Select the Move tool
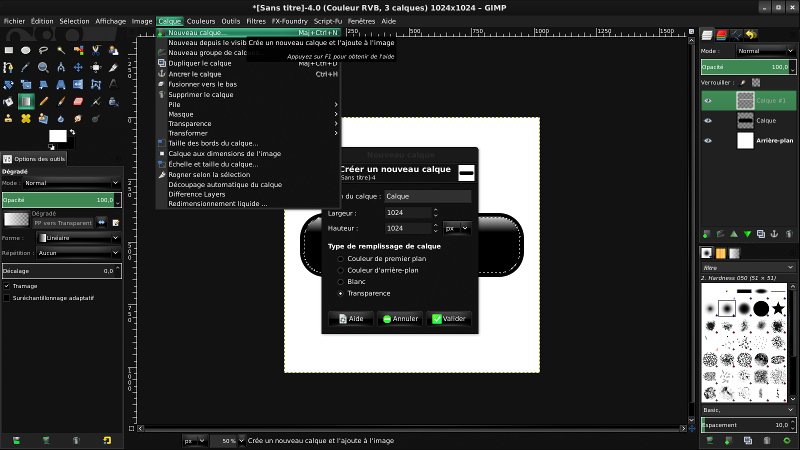 coord(78,67)
